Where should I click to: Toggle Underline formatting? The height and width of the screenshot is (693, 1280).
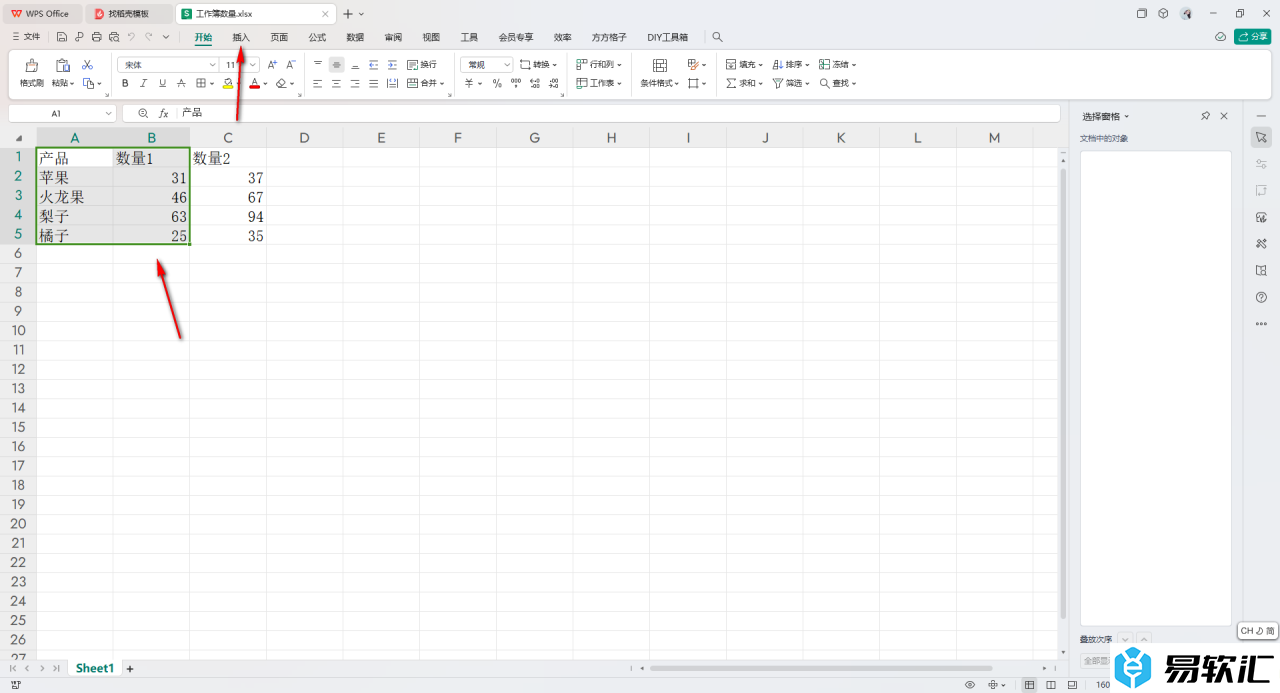[x=163, y=84]
